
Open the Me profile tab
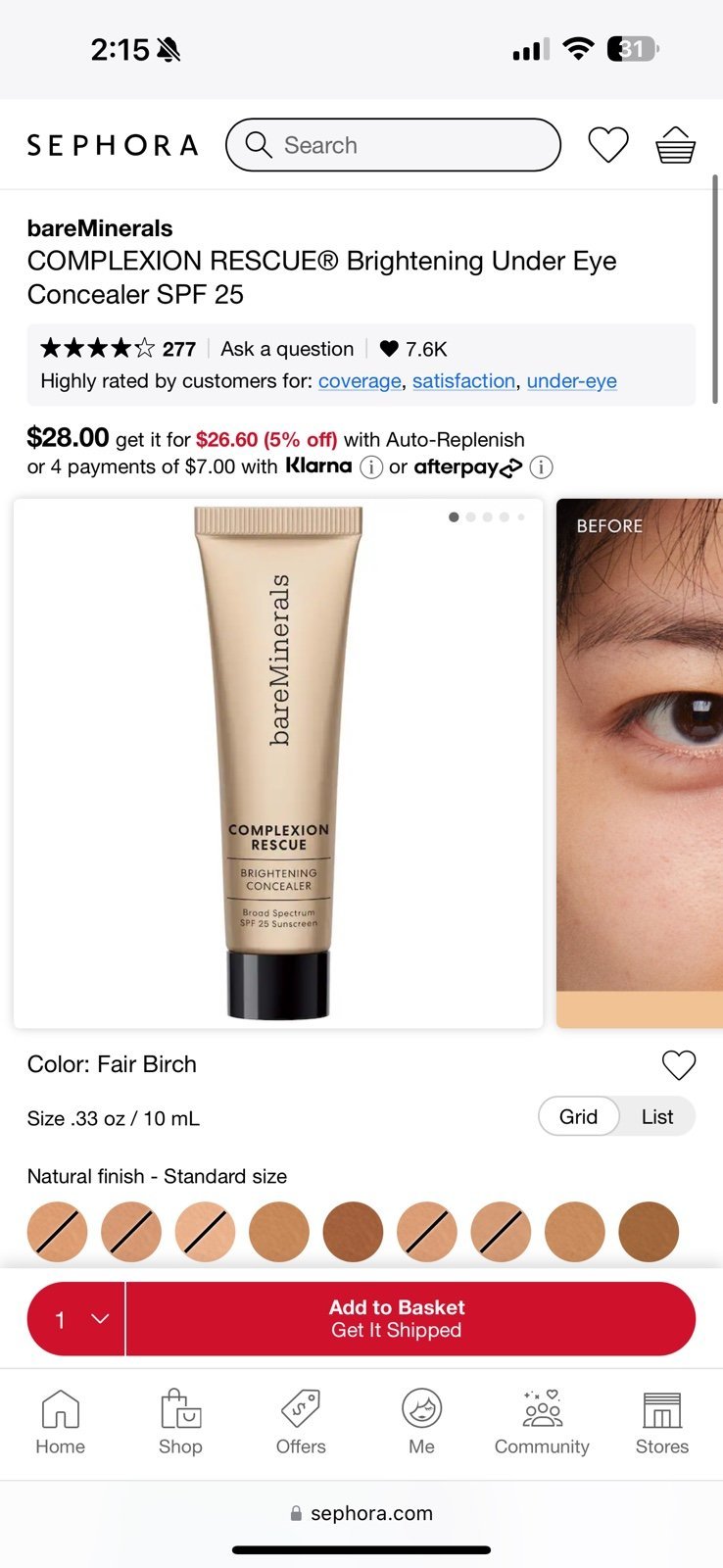point(421,1423)
